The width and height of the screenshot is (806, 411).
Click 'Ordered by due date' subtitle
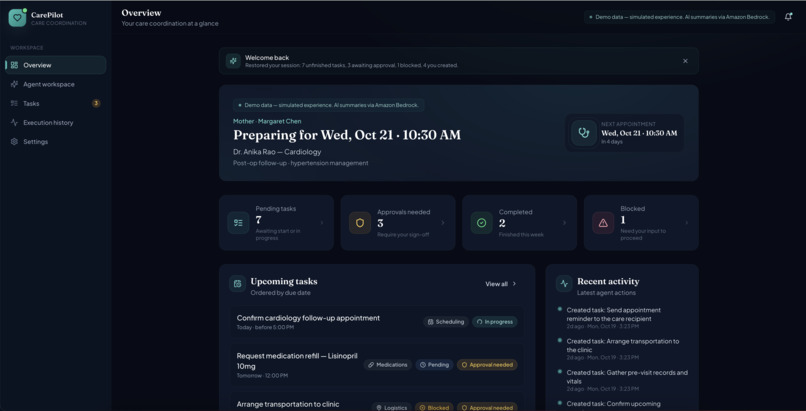tap(281, 293)
